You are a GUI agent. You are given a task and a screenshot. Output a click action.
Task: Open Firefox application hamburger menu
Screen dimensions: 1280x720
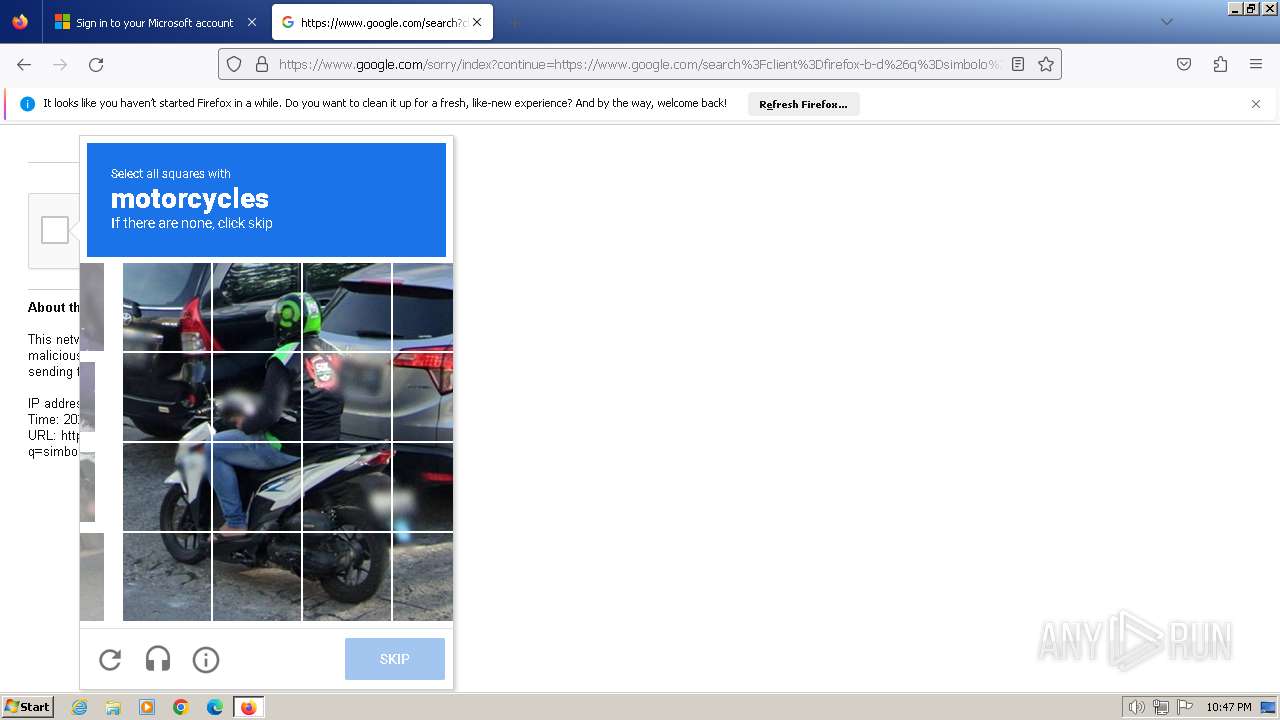[1256, 64]
